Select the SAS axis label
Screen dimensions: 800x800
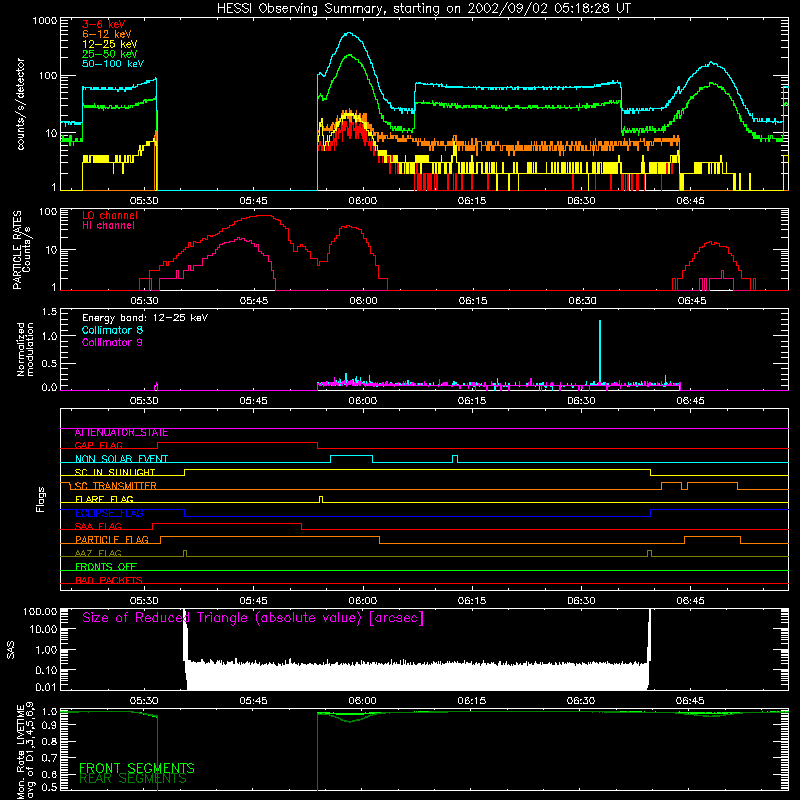(10, 650)
